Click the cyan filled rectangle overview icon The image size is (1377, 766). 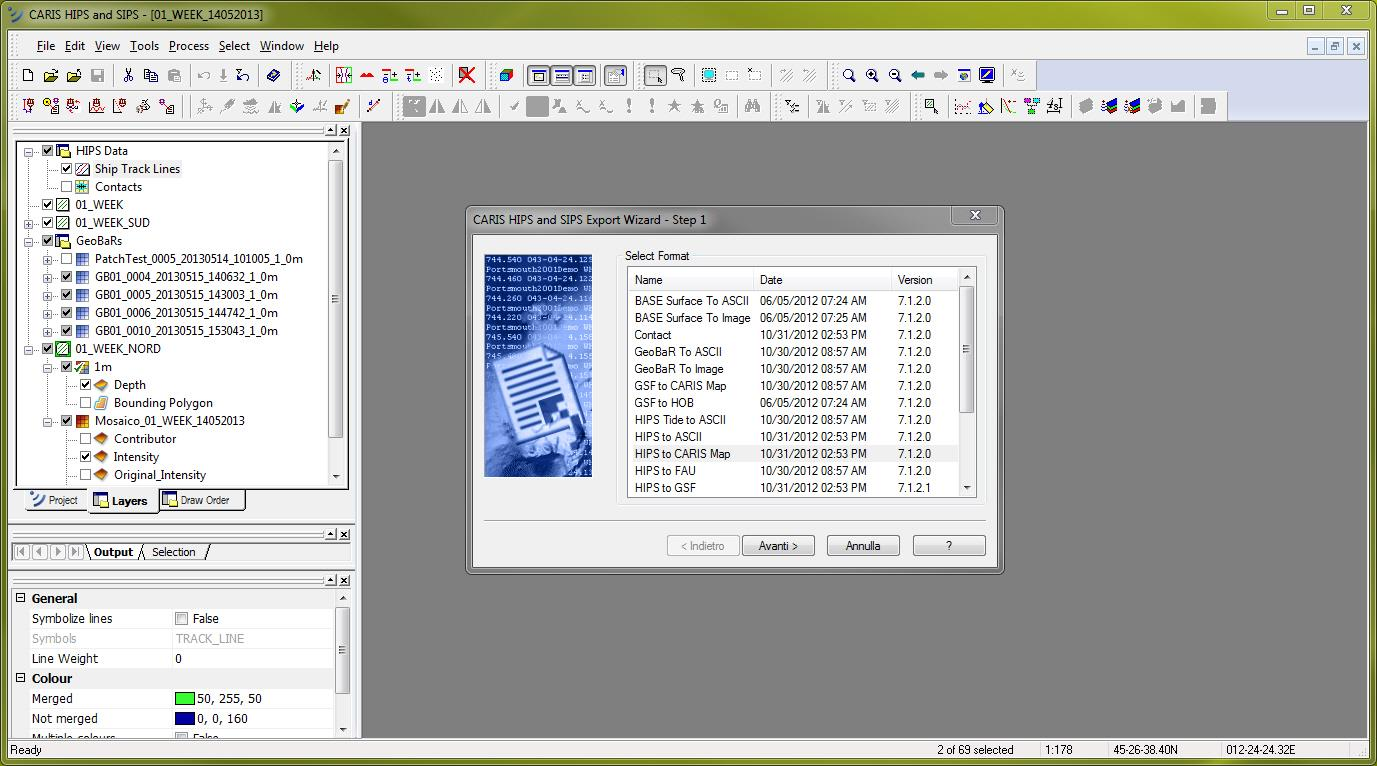tap(709, 75)
